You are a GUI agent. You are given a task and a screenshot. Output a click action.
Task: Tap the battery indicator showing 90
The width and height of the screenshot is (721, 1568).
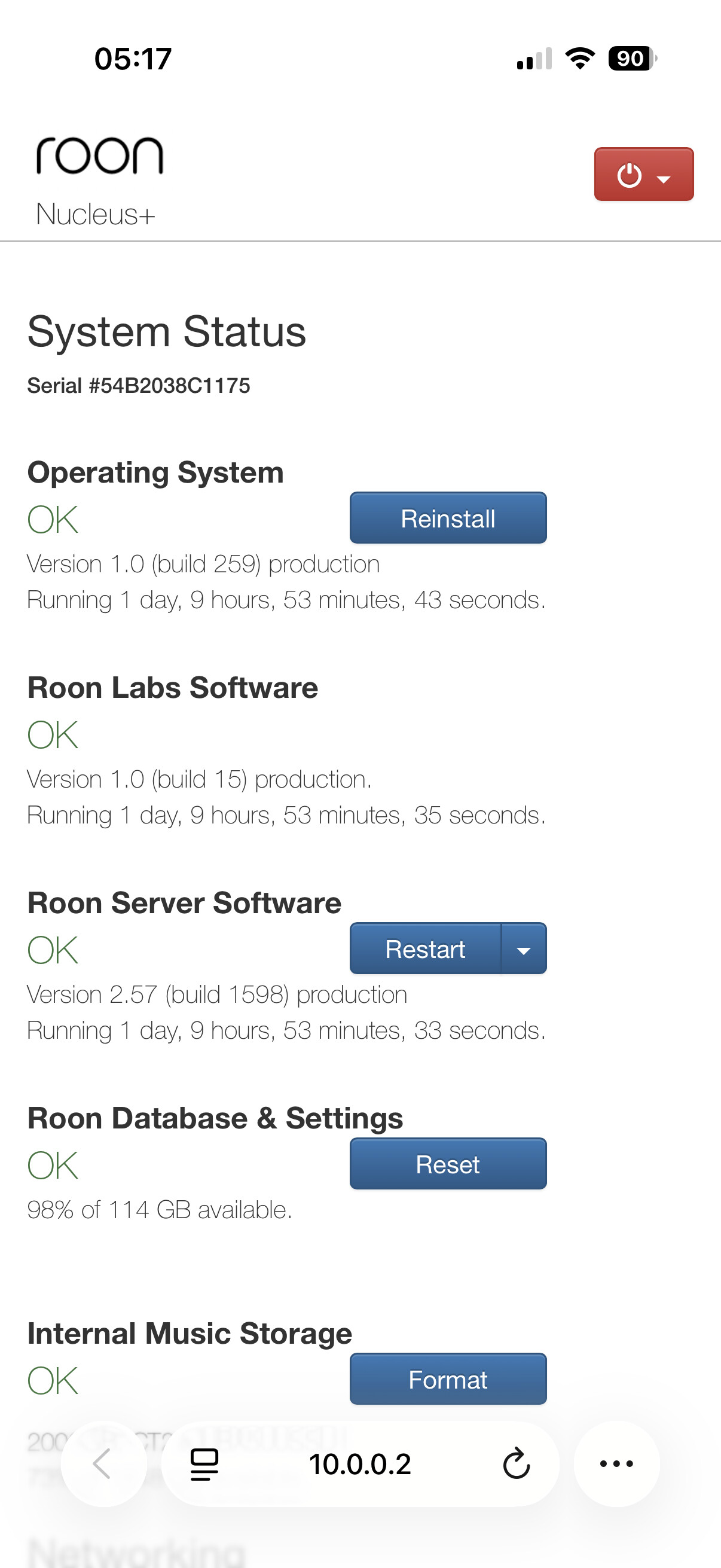pos(632,59)
